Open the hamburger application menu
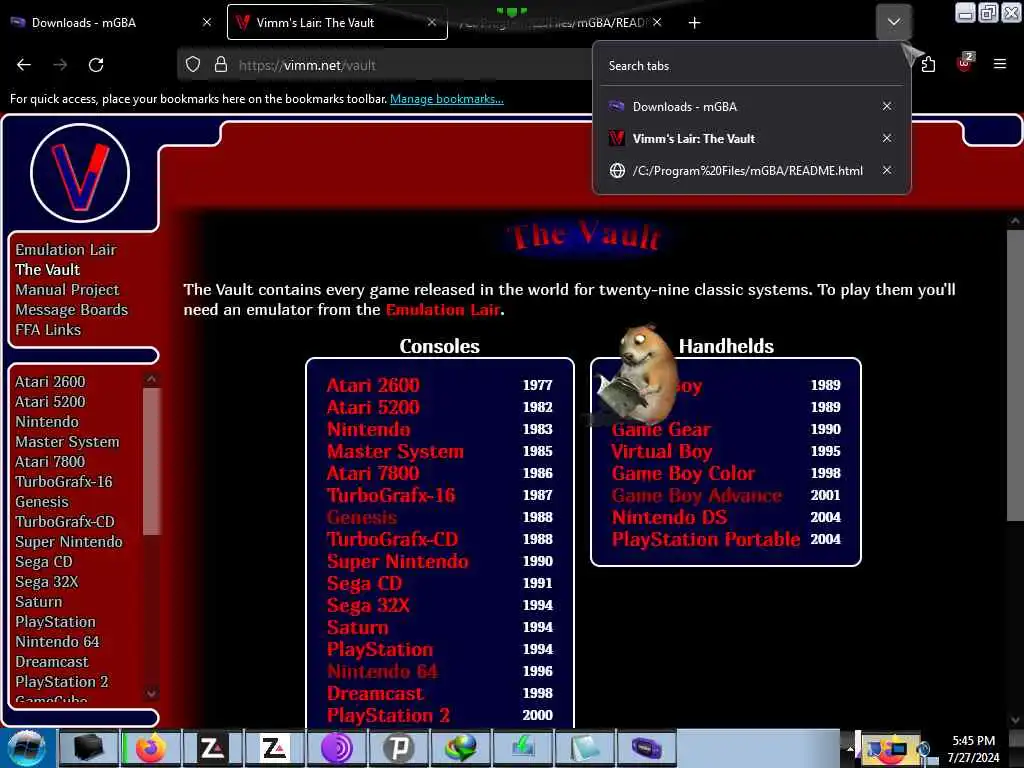This screenshot has width=1024, height=768. (999, 64)
